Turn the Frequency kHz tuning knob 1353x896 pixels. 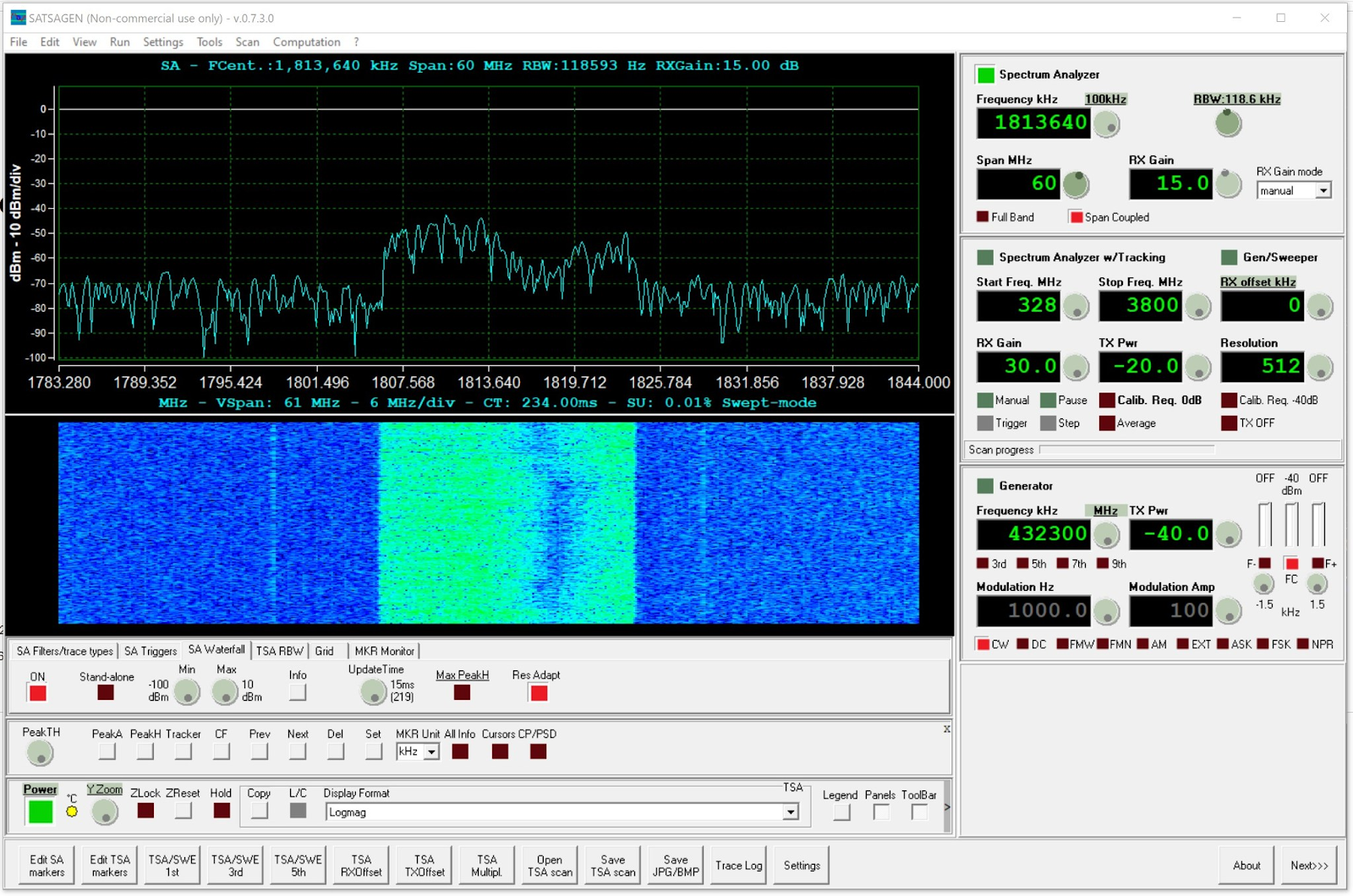[x=1107, y=125]
